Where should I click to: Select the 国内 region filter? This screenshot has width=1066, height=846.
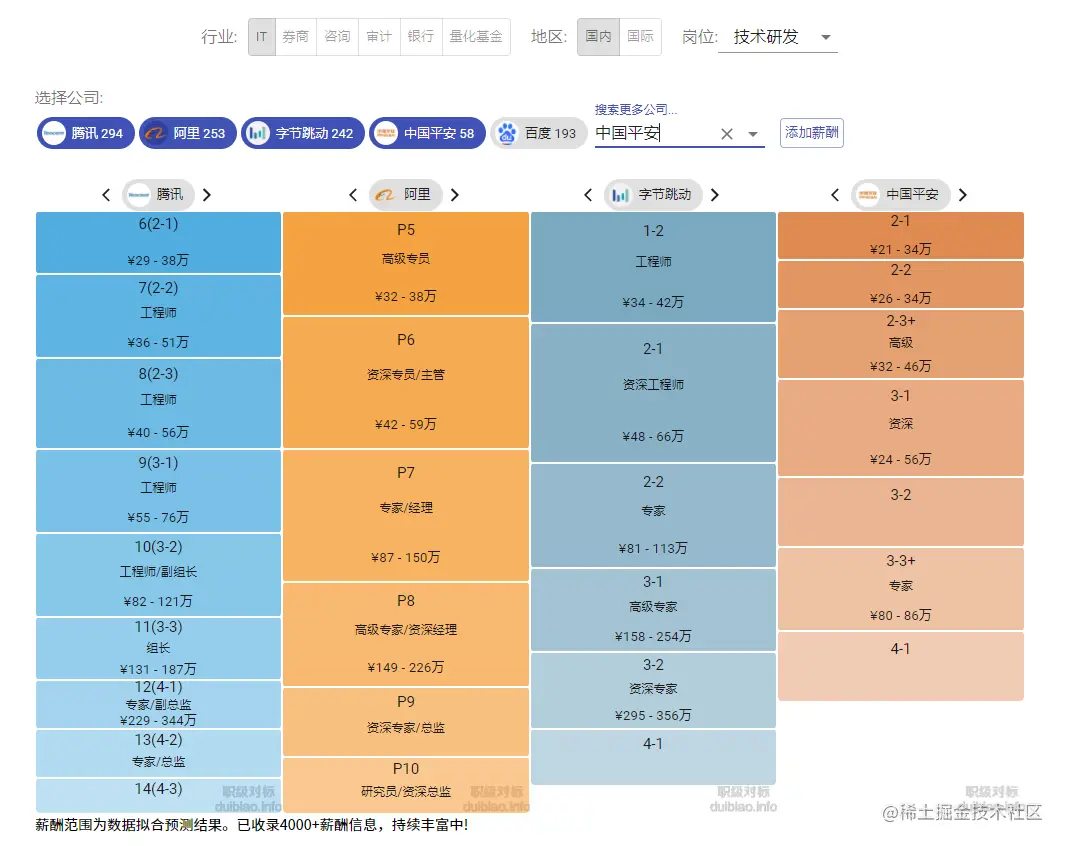(598, 37)
